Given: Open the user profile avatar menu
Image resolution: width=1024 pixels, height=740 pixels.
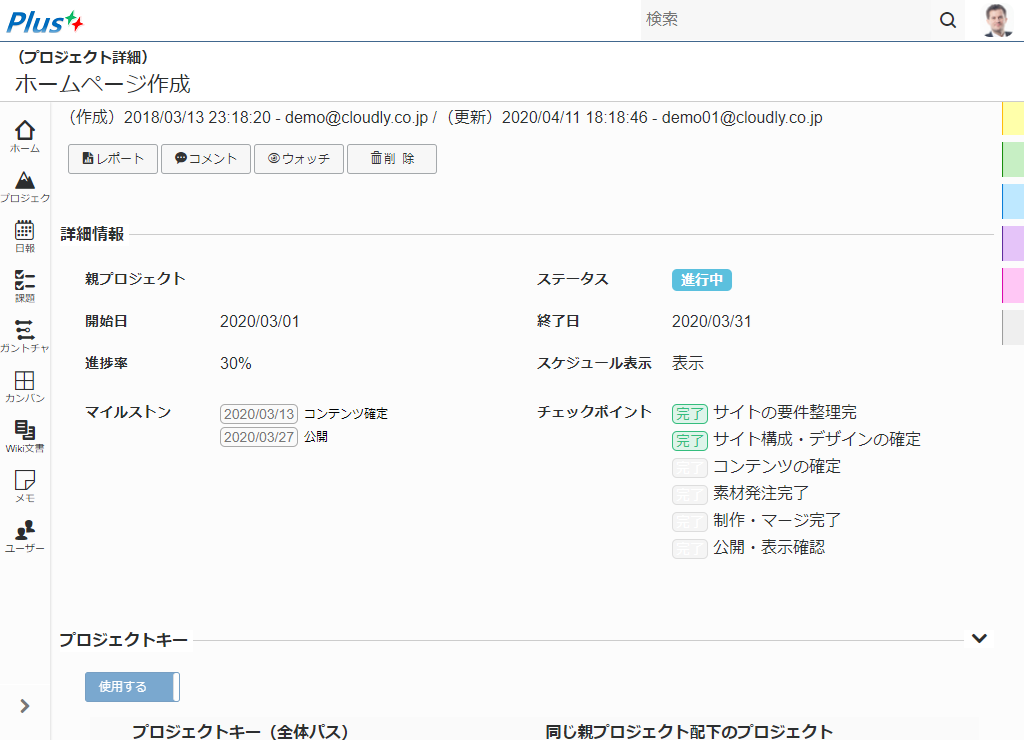Looking at the screenshot, I should [x=997, y=20].
